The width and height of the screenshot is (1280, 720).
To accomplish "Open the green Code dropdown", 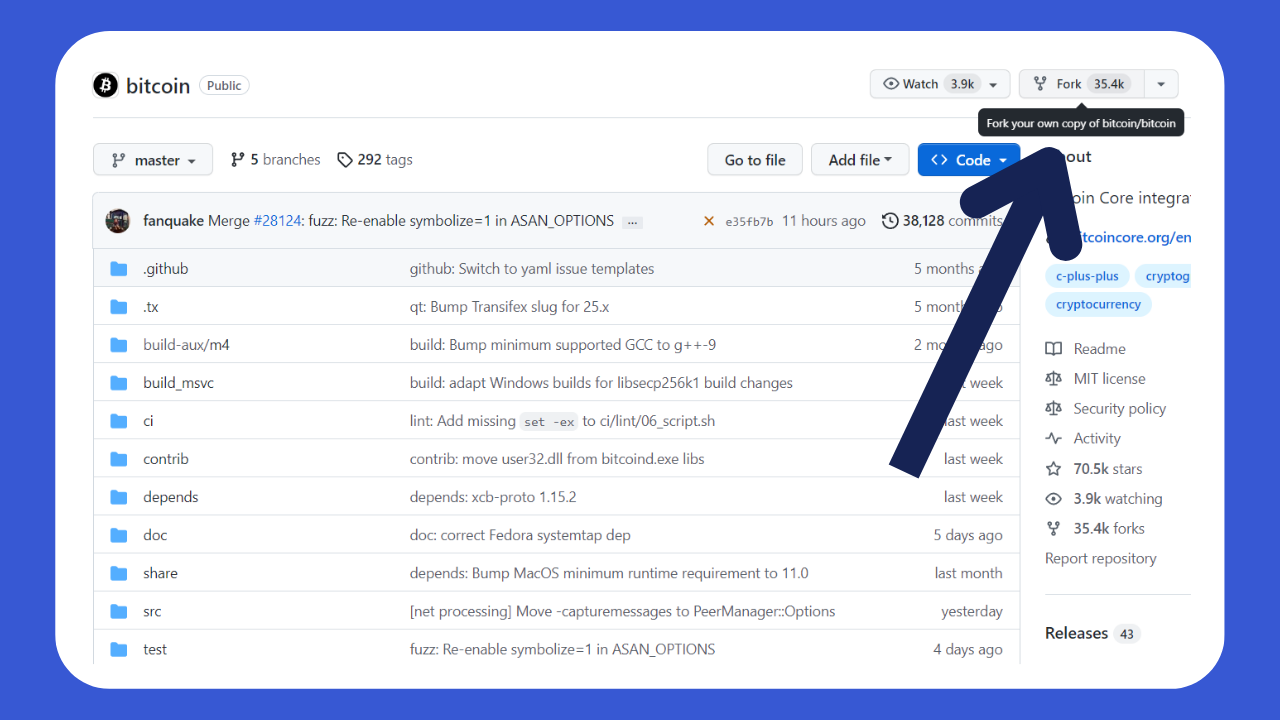I will (x=969, y=160).
